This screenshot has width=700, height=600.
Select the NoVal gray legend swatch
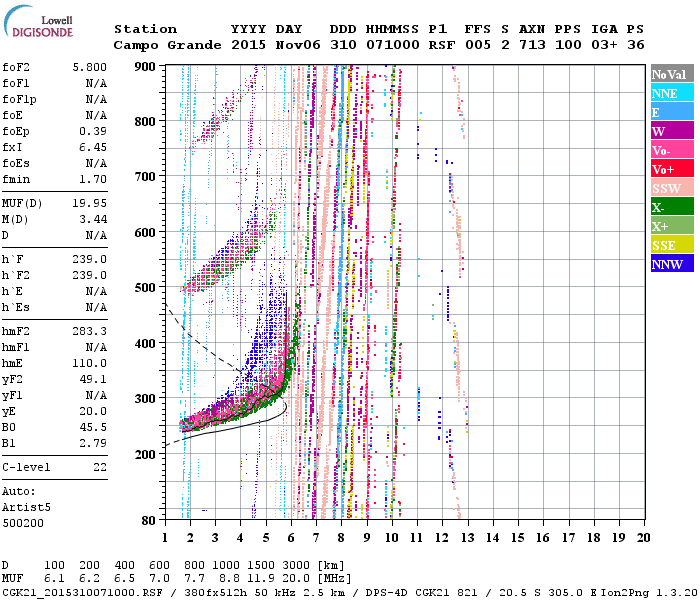(672, 74)
